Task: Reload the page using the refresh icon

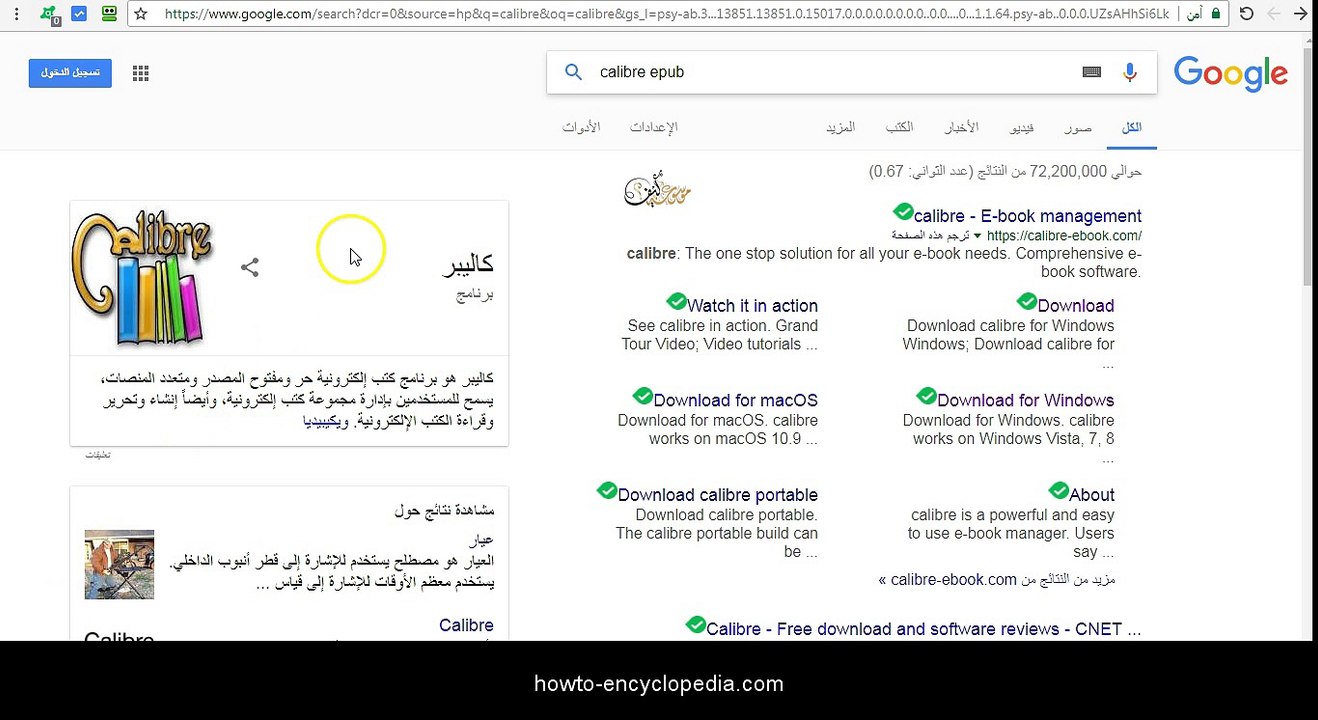Action: [x=1246, y=14]
